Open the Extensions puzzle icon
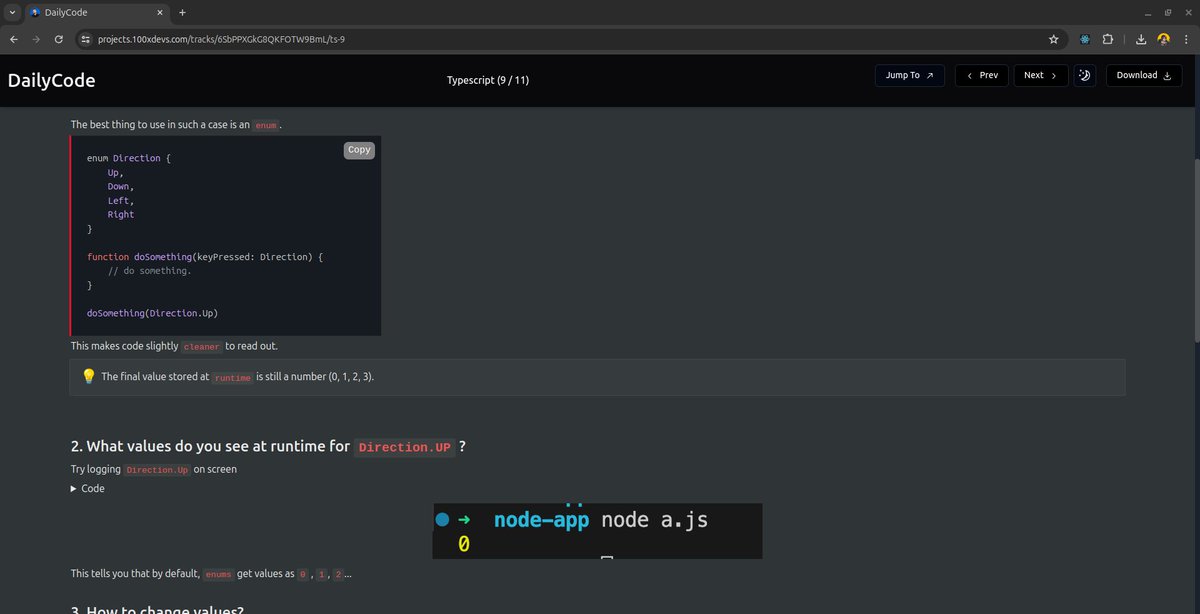This screenshot has width=1200, height=614. (x=1108, y=39)
